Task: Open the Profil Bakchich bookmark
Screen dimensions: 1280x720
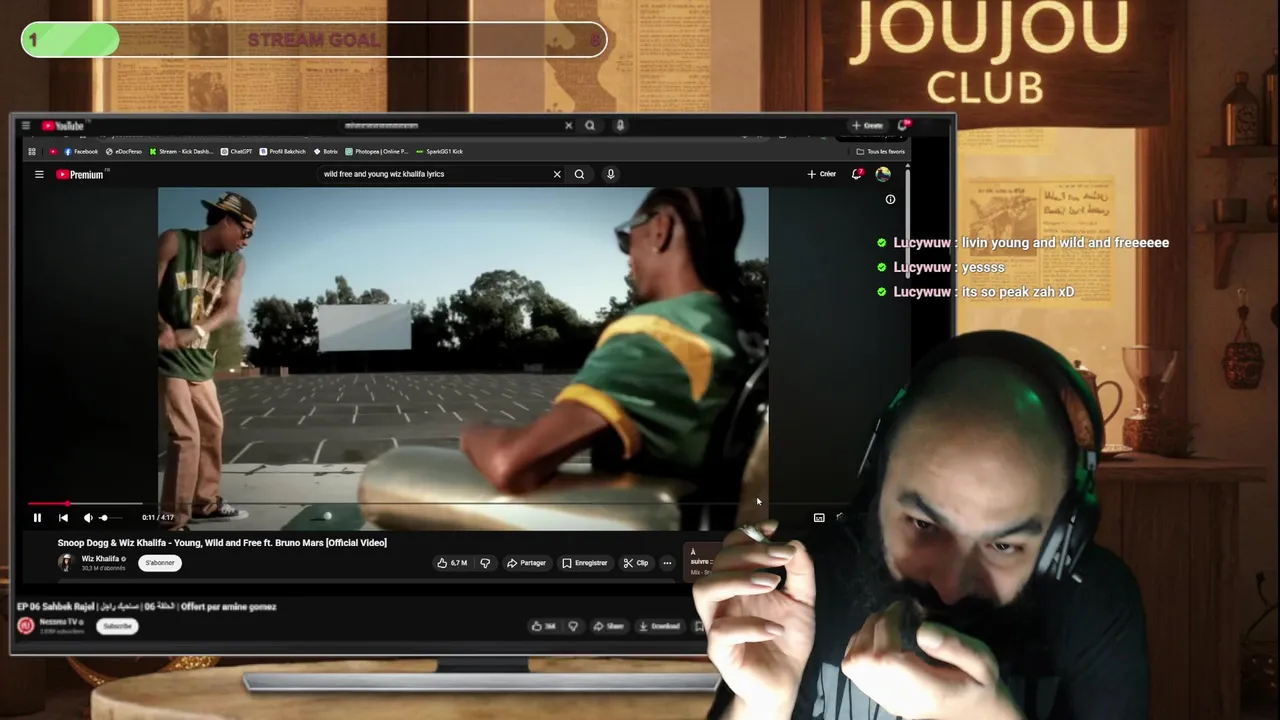Action: pos(283,152)
